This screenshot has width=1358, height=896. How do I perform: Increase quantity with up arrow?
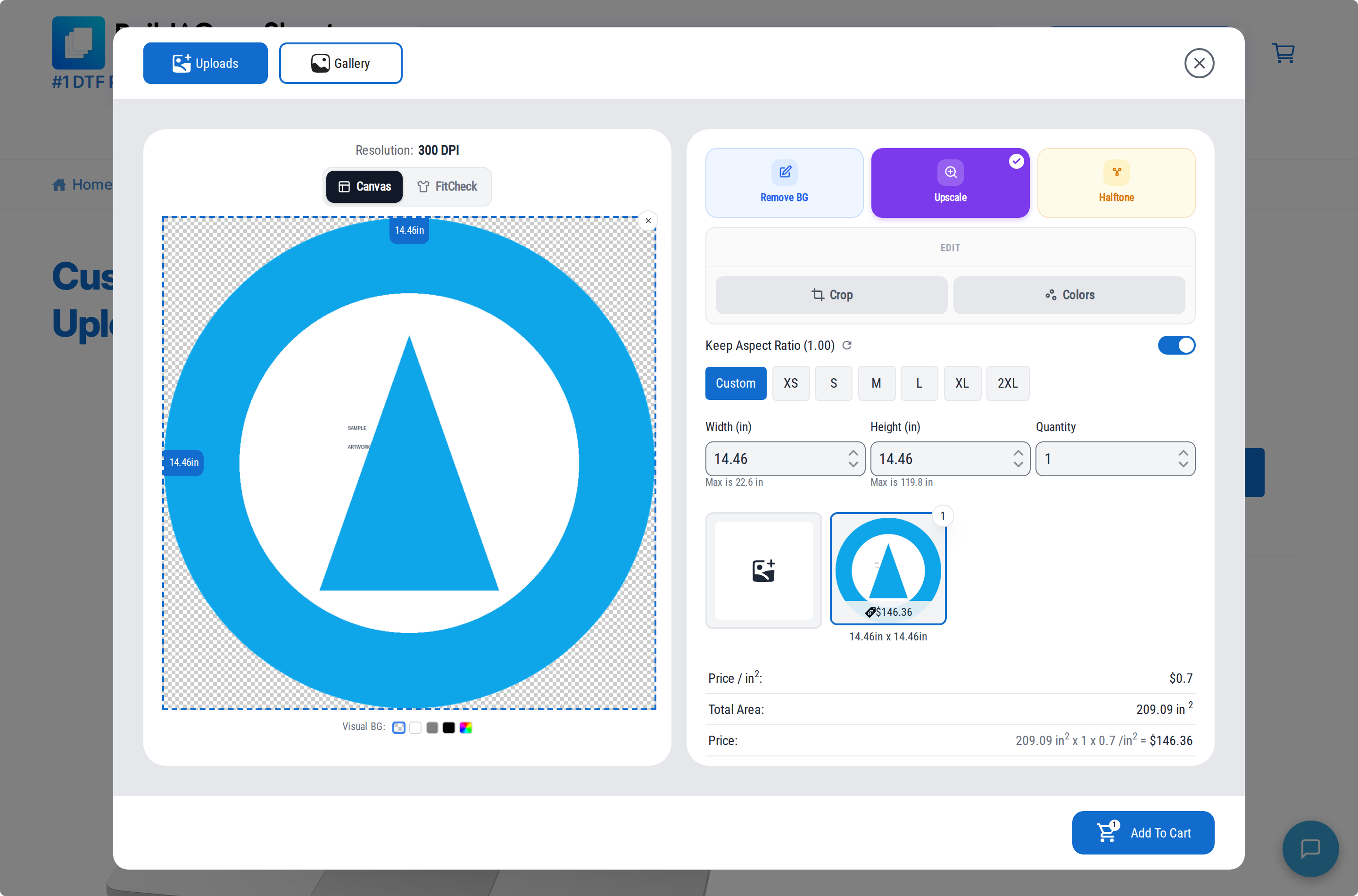(x=1183, y=453)
